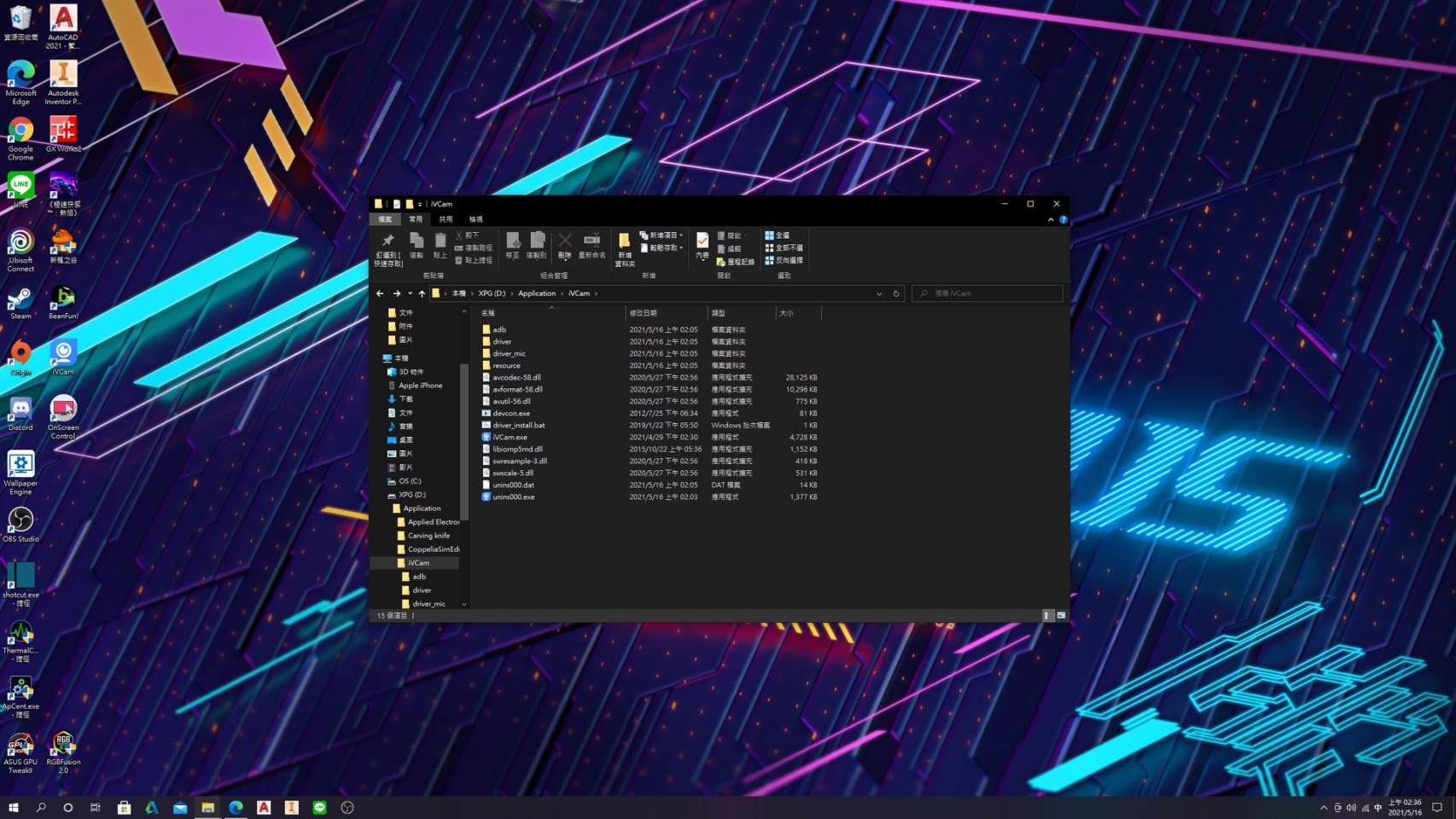This screenshot has height=819, width=1456.
Task: Open the 新增項目 (New item) dropdown
Action: coord(661,235)
